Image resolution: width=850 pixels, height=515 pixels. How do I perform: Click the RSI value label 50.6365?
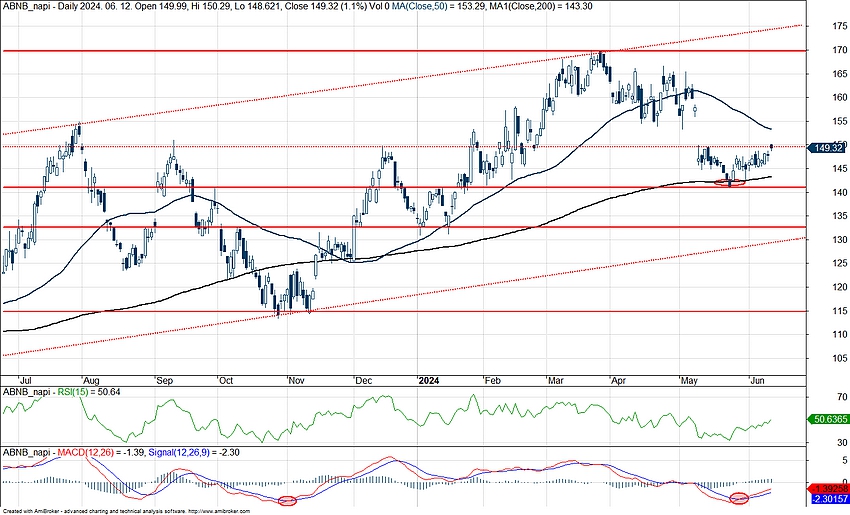click(828, 419)
